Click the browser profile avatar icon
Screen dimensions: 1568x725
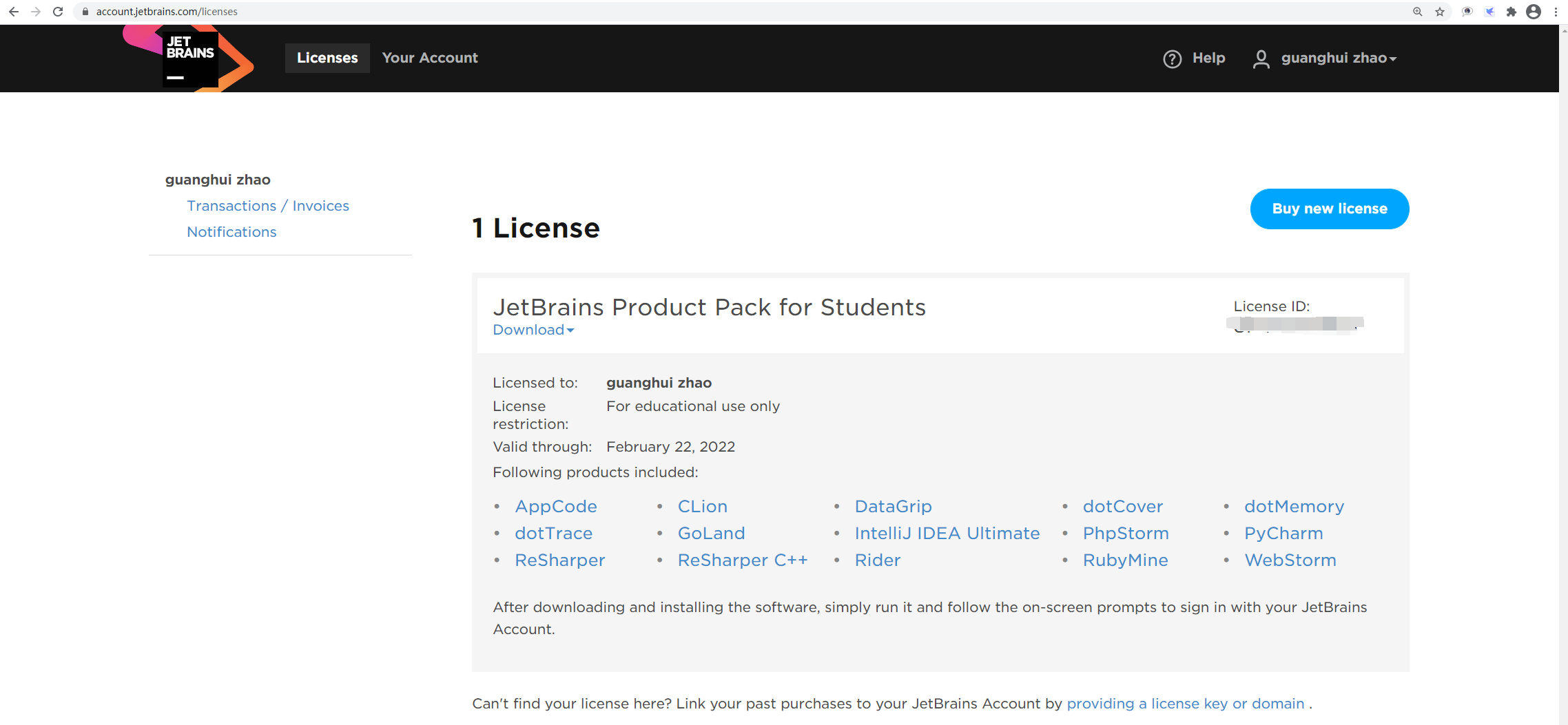click(1534, 12)
